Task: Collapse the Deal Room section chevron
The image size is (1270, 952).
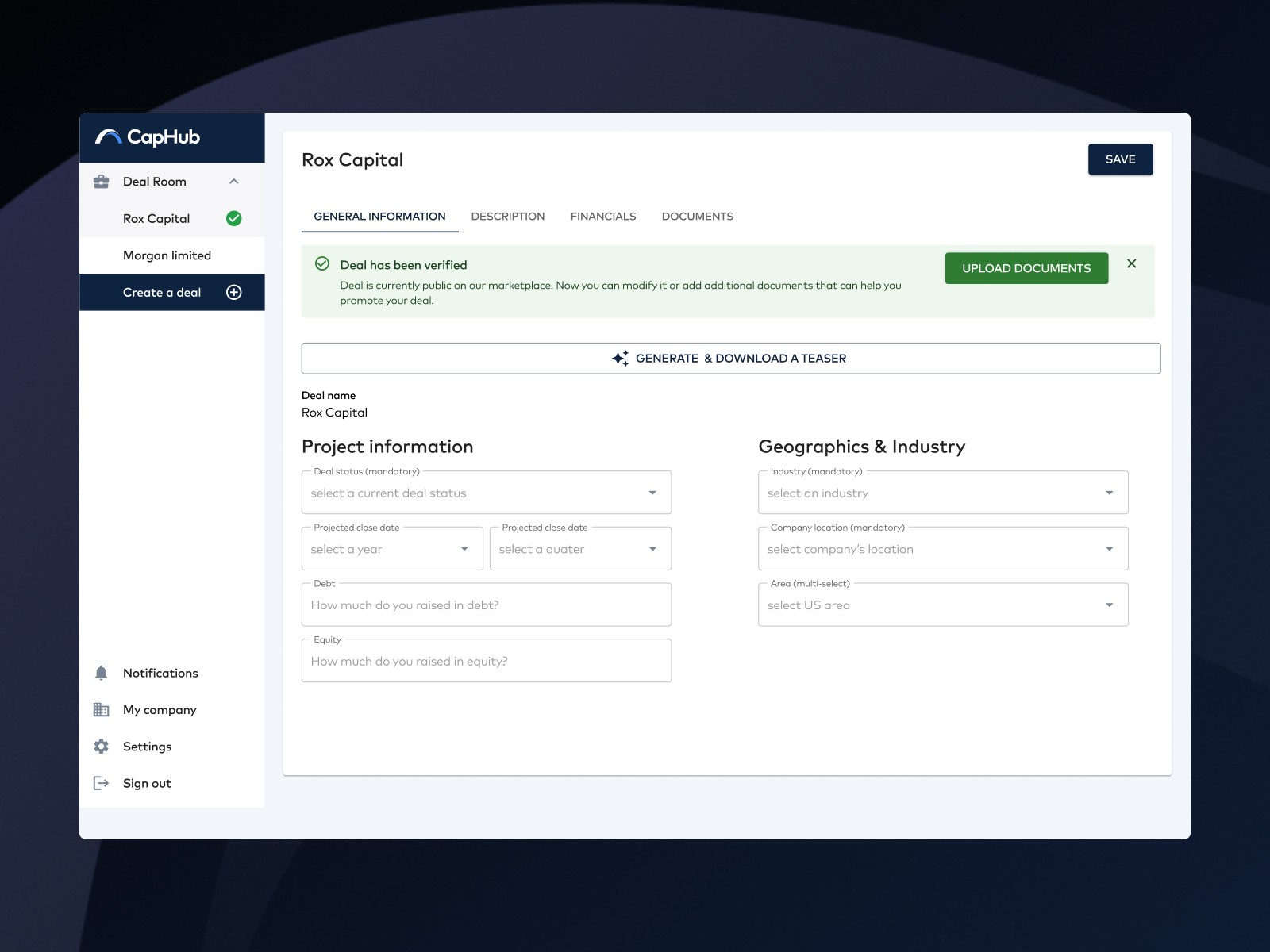Action: pos(234,182)
